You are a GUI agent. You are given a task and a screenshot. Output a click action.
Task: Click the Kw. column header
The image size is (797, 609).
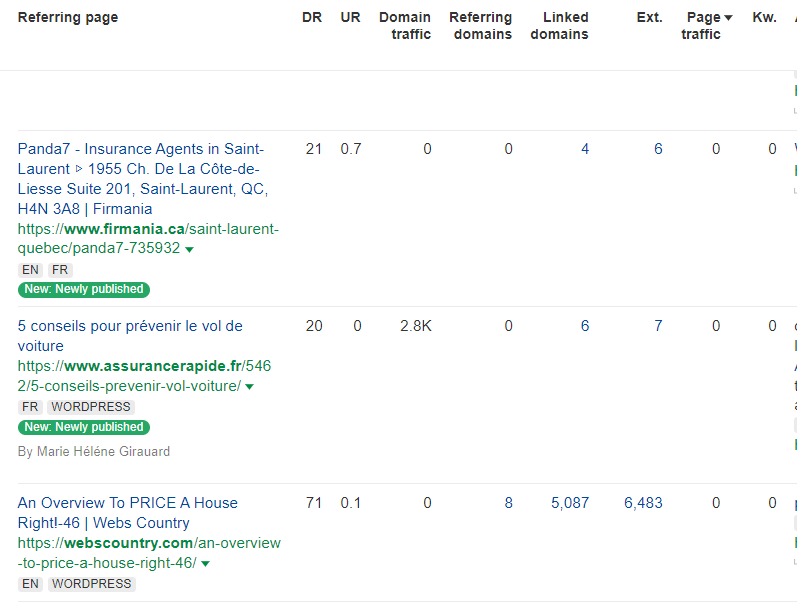pos(764,17)
